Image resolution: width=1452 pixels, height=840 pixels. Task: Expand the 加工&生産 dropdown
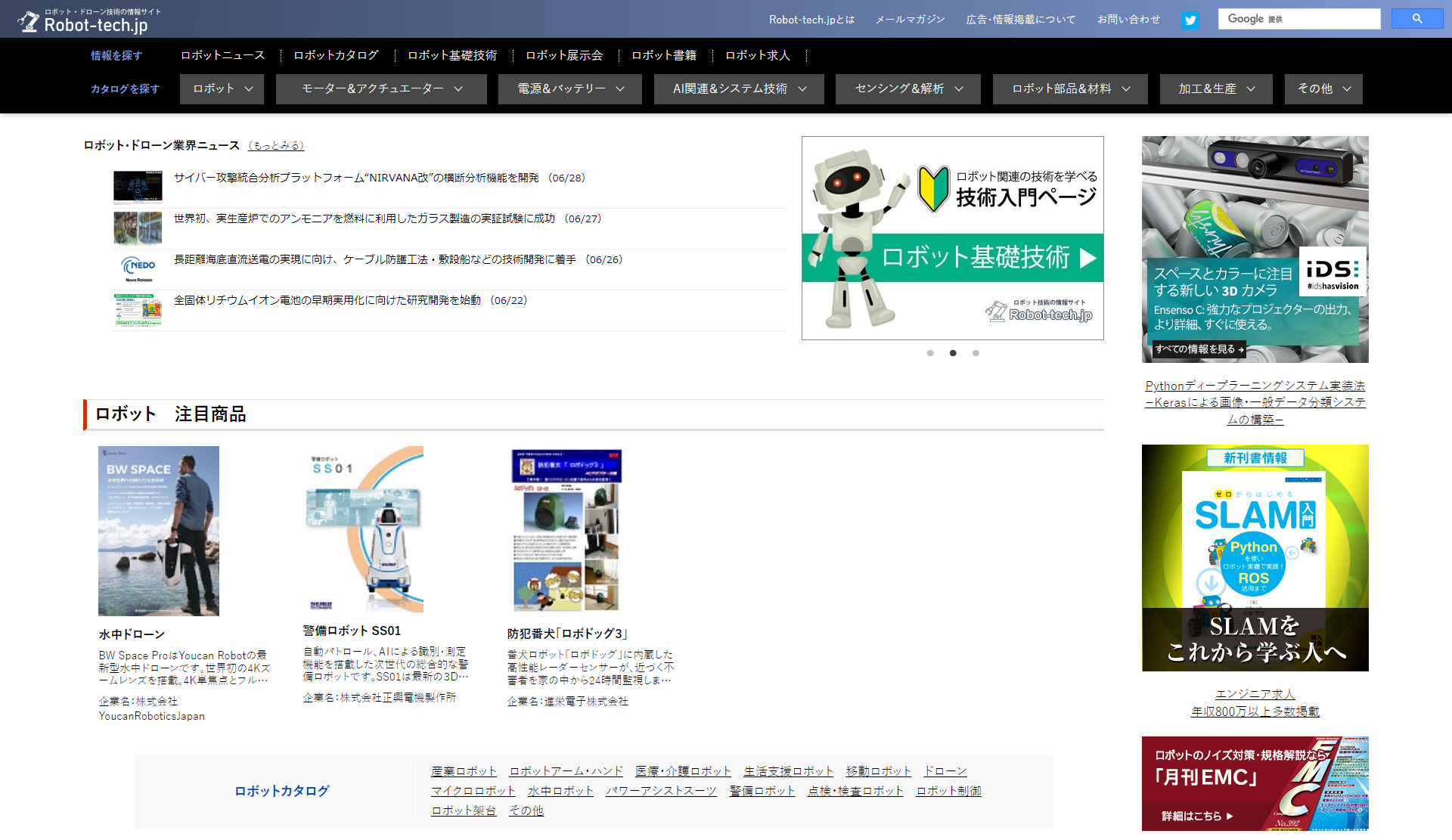click(1215, 88)
